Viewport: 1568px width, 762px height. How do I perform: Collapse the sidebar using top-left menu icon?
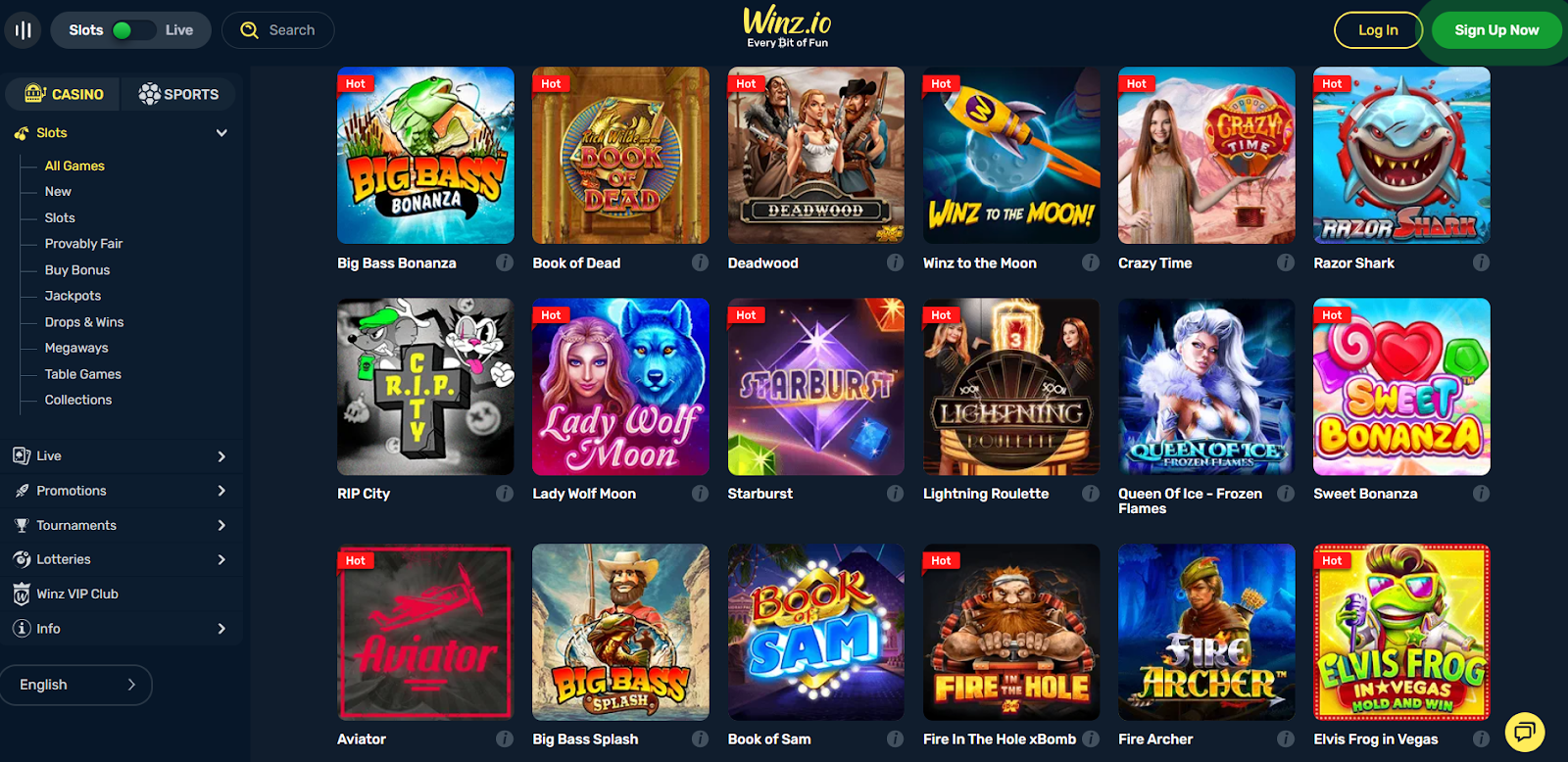[24, 30]
